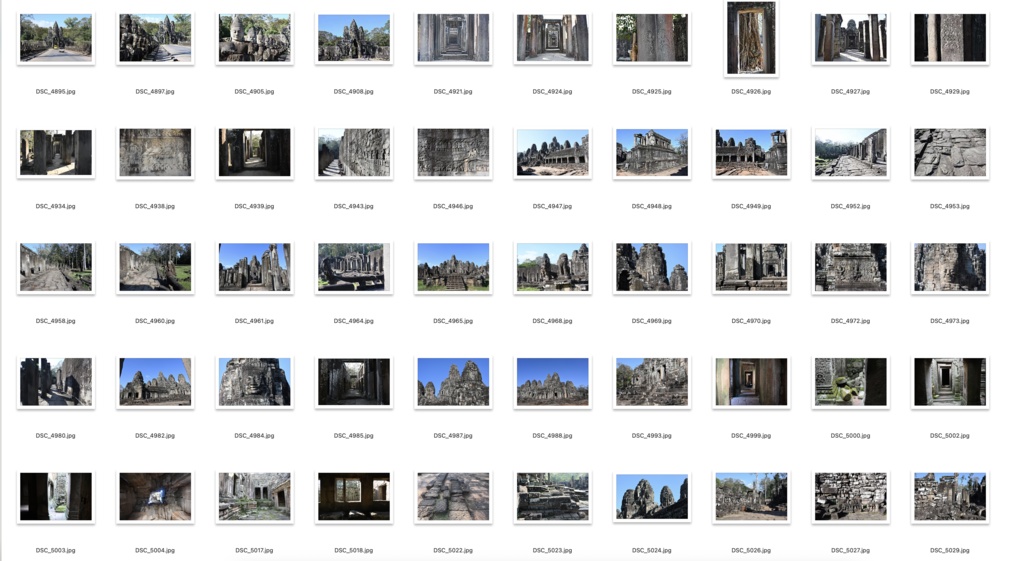The image size is (1024, 561).
Task: Select the DSC_4908.jpg photo thumbnail
Action: click(x=353, y=38)
